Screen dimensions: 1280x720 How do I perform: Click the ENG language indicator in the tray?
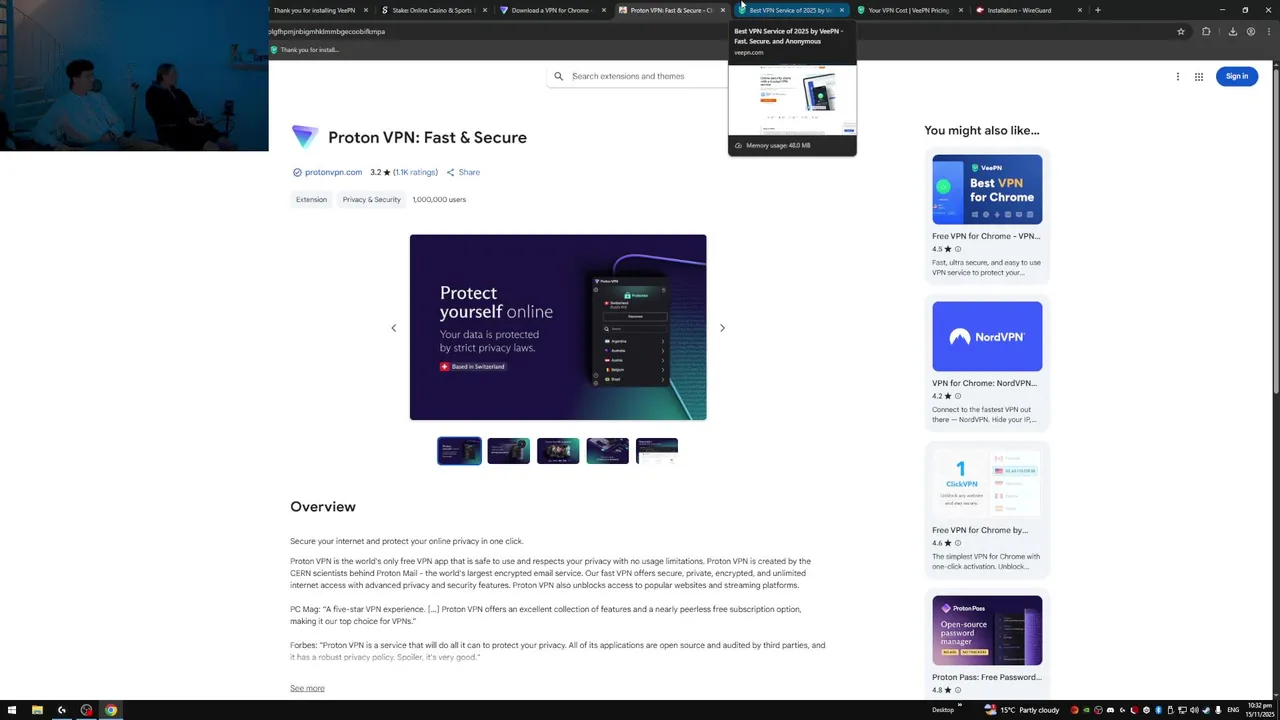click(1233, 710)
